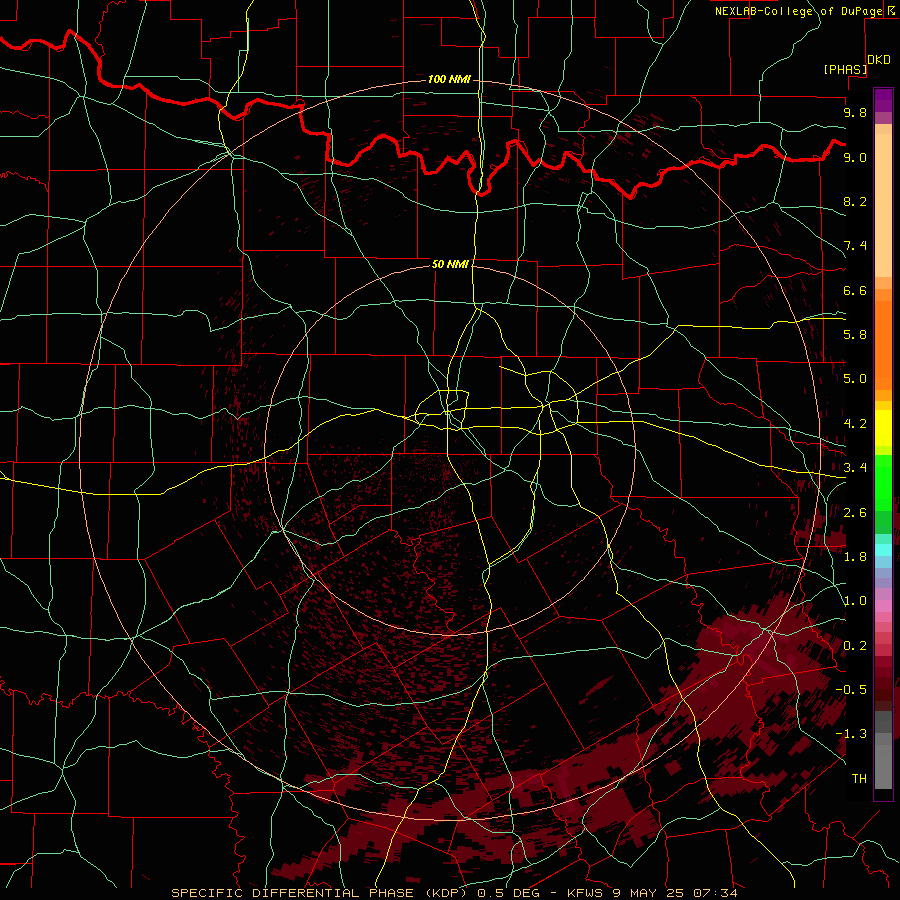The height and width of the screenshot is (900, 900).
Task: Click the 3.4 scale value
Action: click(855, 468)
